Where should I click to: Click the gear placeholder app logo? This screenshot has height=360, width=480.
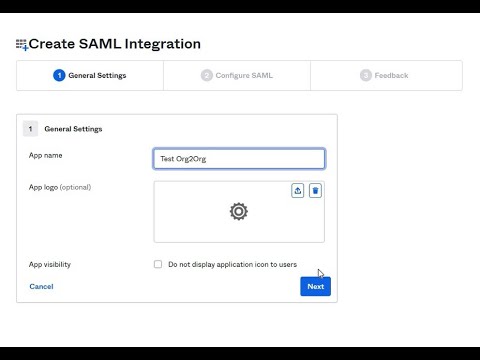[239, 211]
